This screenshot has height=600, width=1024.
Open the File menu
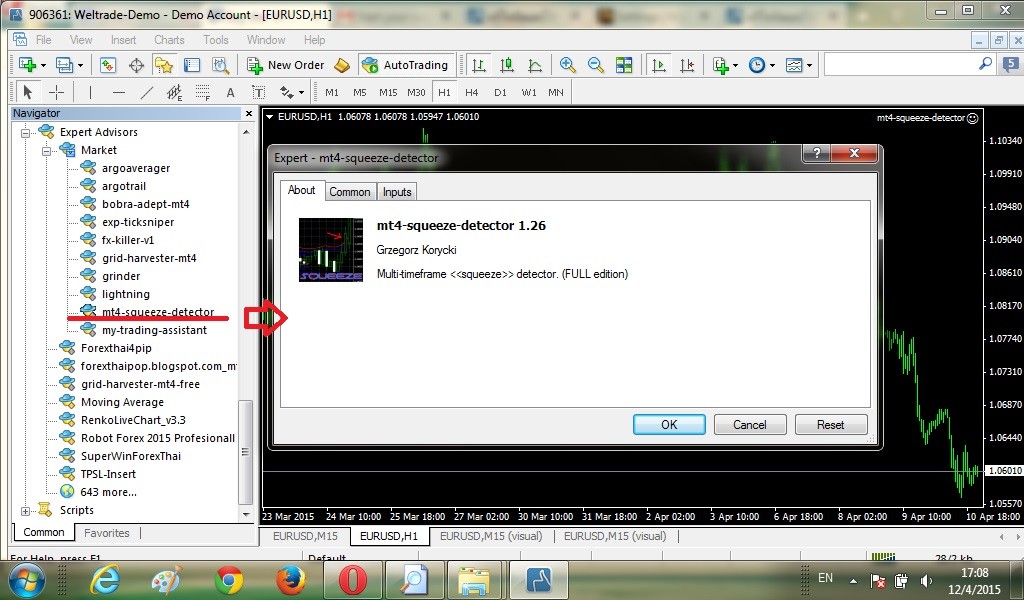tap(43, 40)
